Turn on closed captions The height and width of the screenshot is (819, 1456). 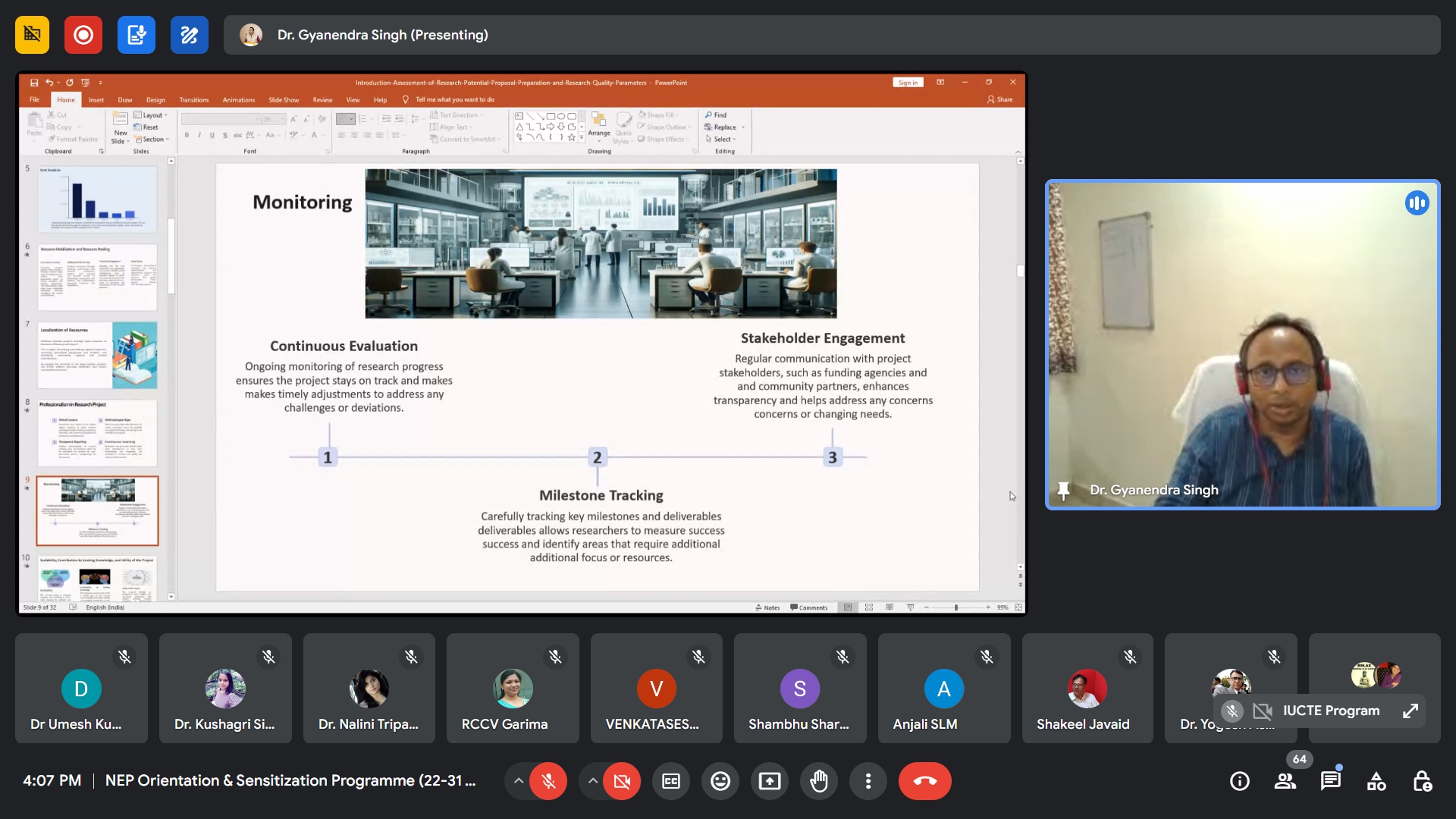click(670, 781)
